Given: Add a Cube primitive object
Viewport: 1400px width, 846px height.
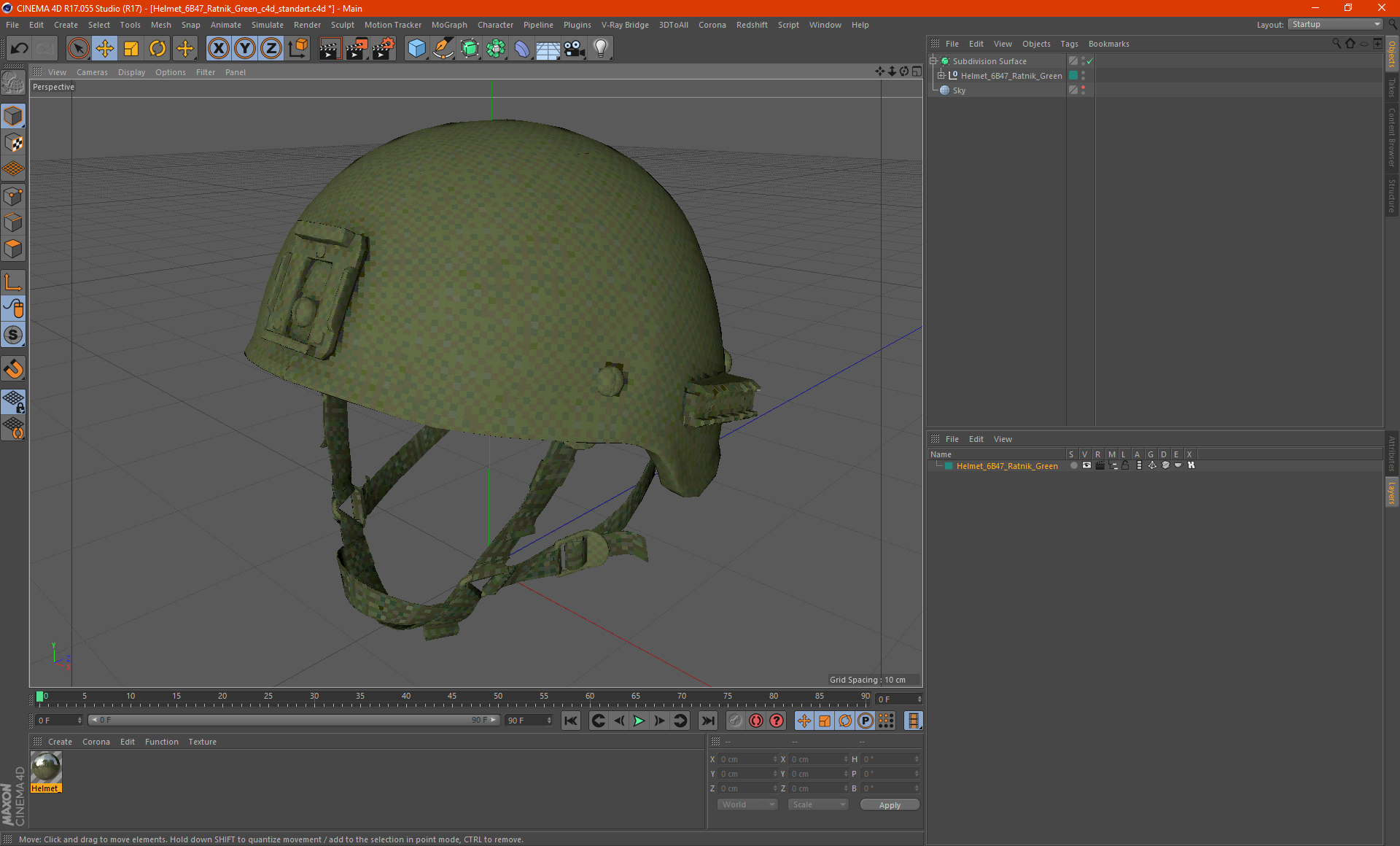Looking at the screenshot, I should tap(416, 49).
